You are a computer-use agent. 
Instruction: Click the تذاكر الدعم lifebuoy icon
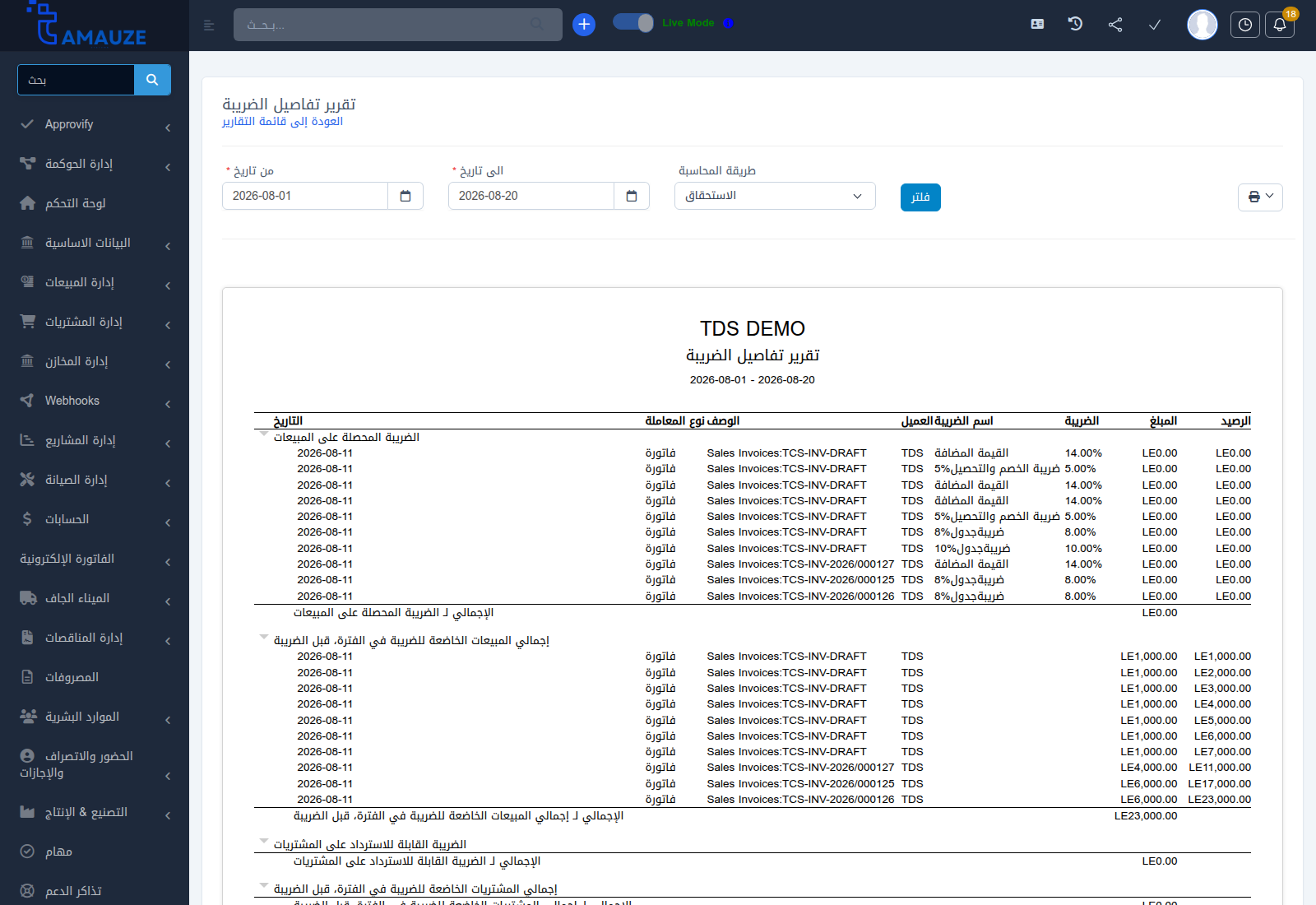(27, 891)
